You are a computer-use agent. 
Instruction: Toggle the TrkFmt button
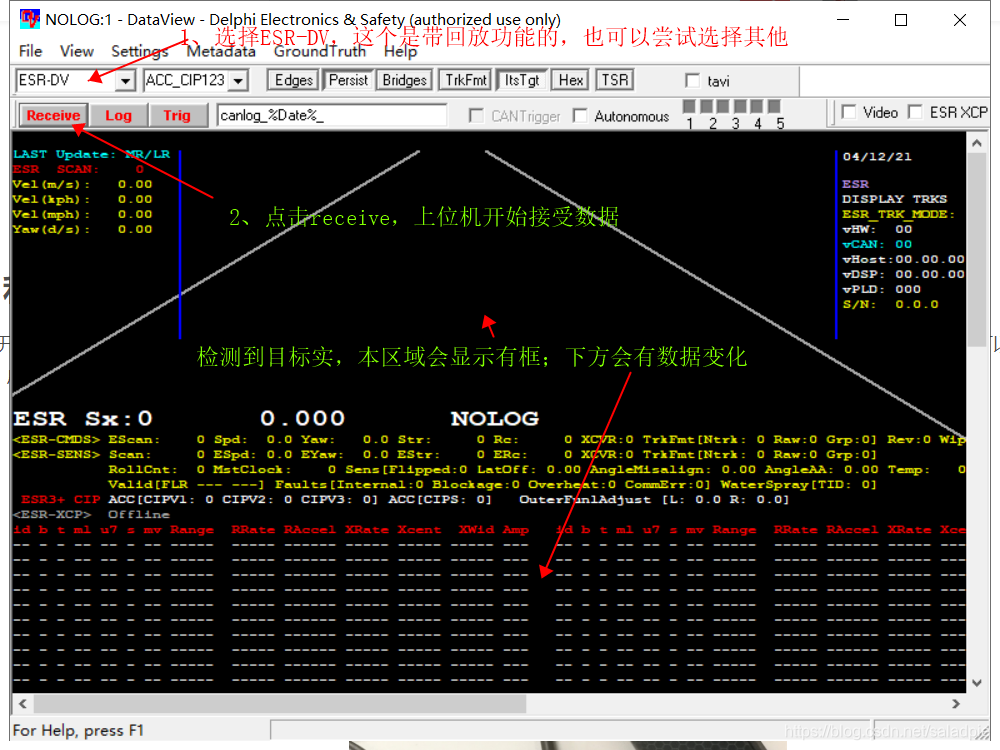[x=466, y=80]
